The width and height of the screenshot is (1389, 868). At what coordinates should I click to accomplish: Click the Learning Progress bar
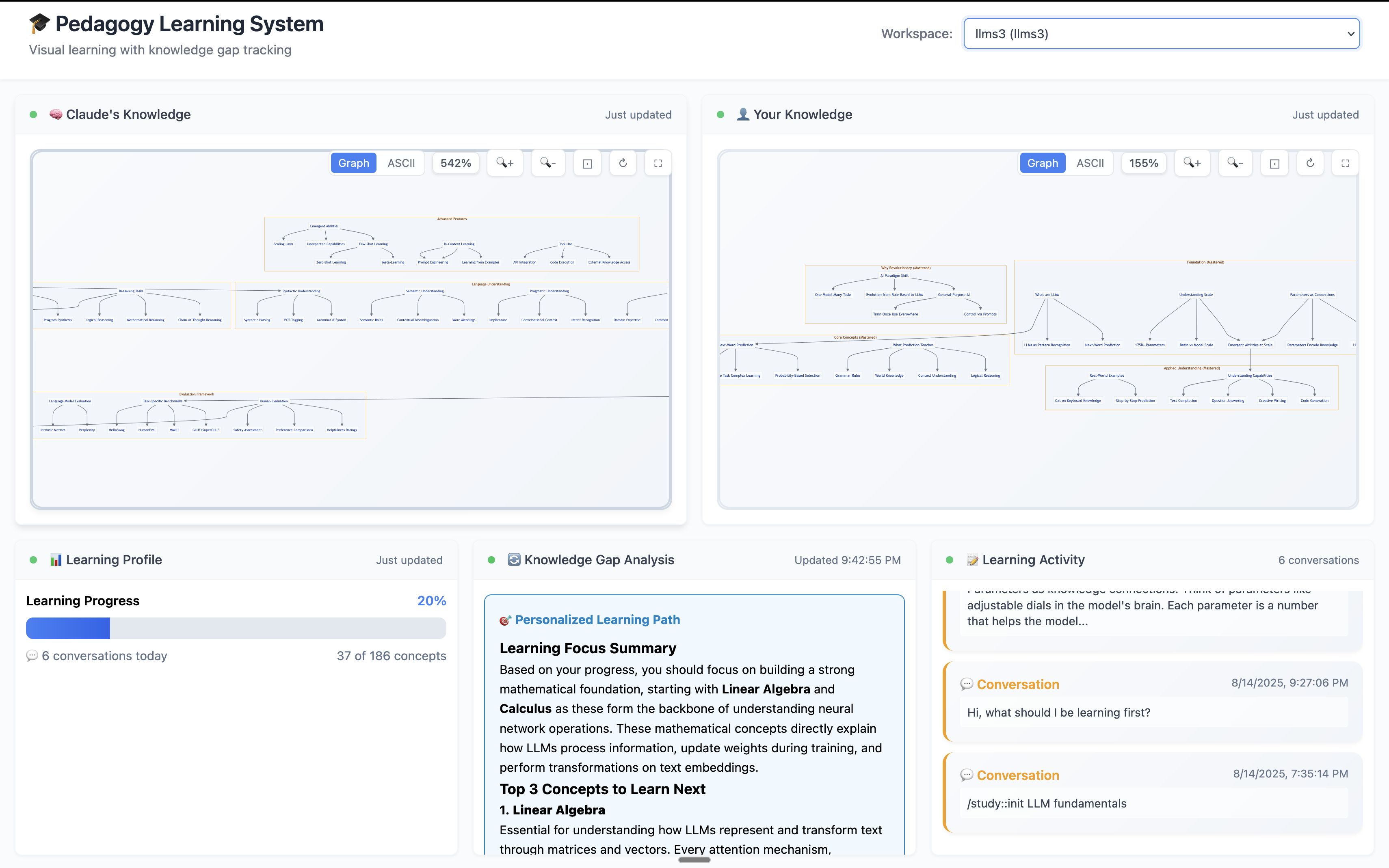[236, 628]
